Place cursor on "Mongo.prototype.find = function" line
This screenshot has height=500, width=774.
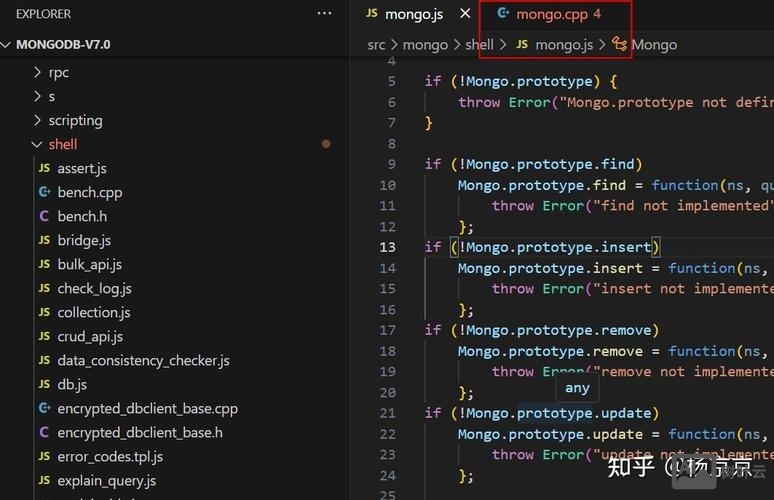pos(616,186)
